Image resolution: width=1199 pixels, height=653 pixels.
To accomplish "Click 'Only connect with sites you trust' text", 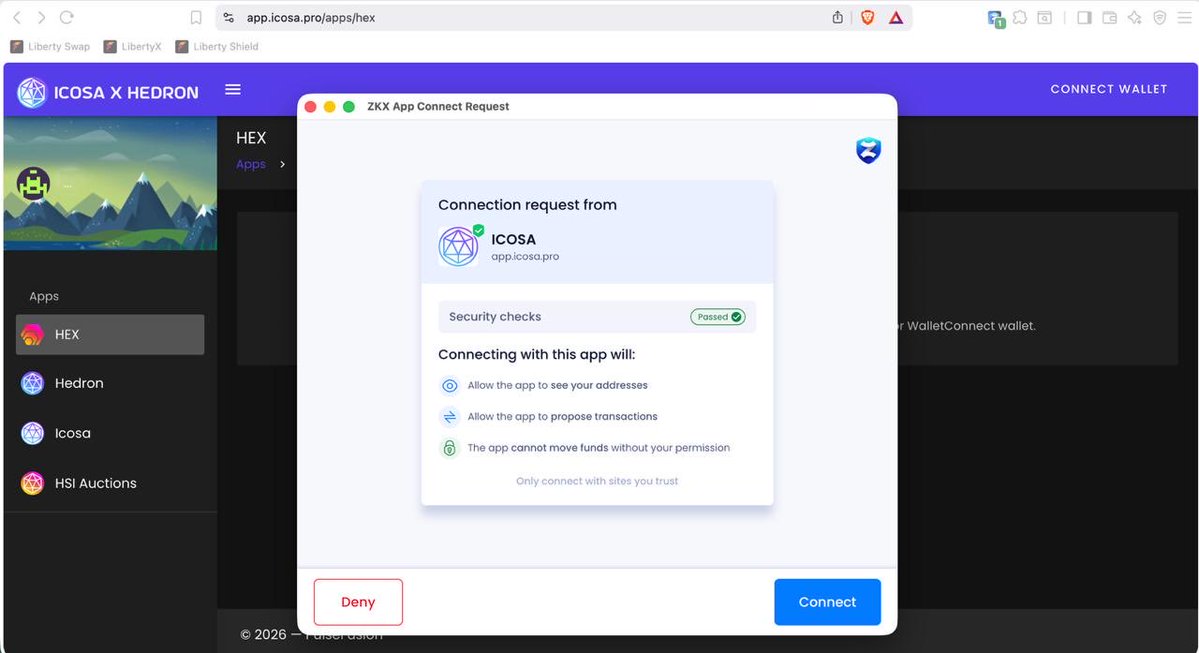I will 597,481.
